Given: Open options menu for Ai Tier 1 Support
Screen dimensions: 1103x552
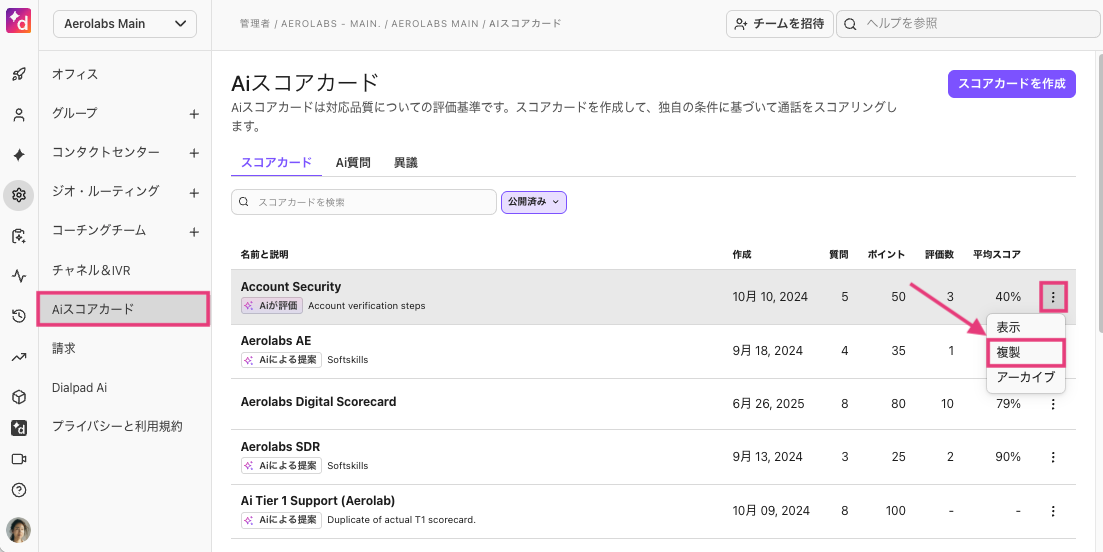Looking at the screenshot, I should click(x=1053, y=511).
